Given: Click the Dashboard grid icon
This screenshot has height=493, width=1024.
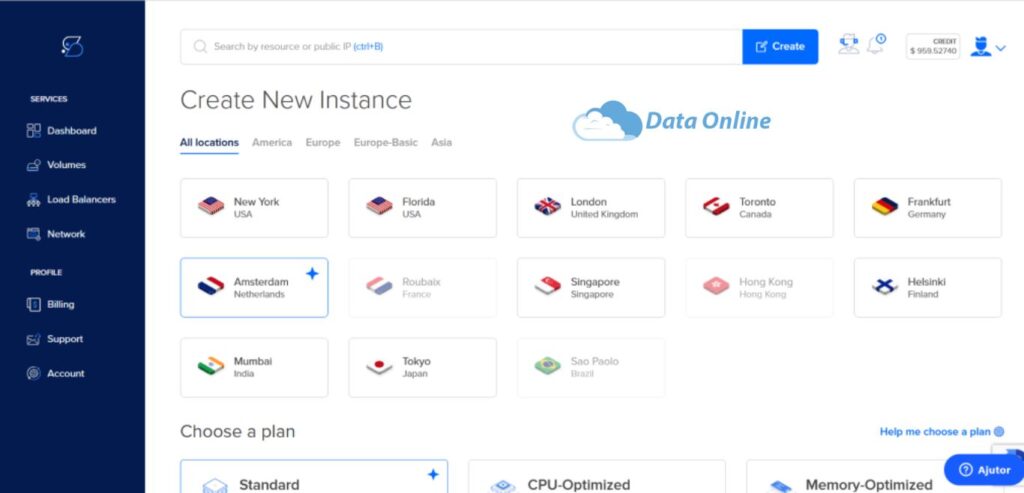Looking at the screenshot, I should point(33,131).
